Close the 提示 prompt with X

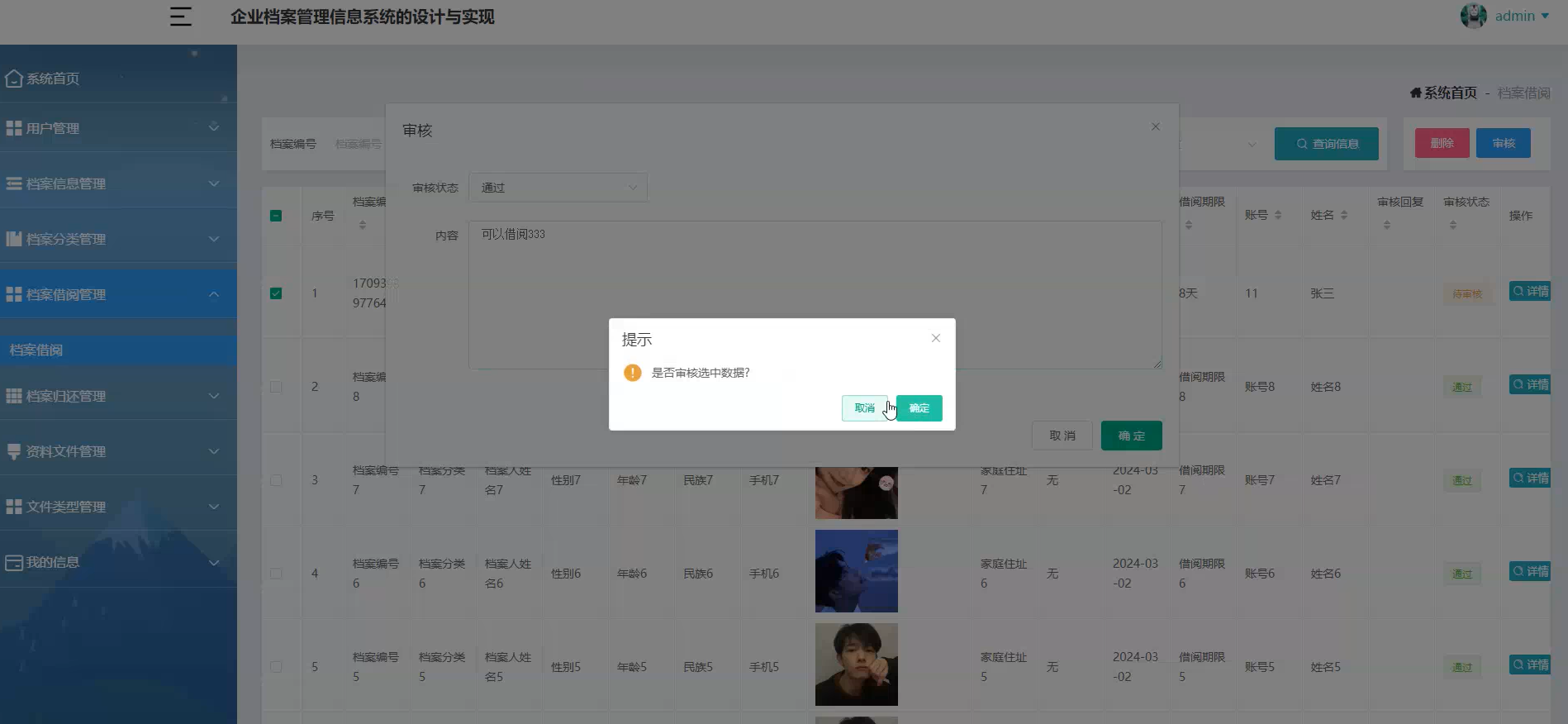[936, 338]
